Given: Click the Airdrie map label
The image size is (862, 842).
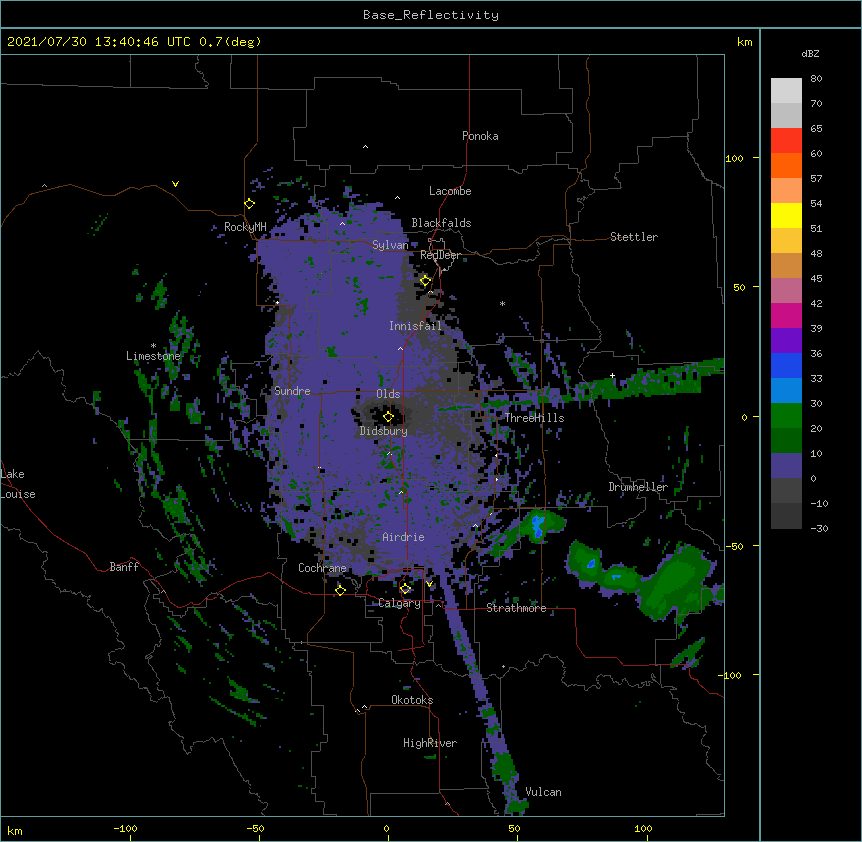Looking at the screenshot, I should [x=404, y=537].
